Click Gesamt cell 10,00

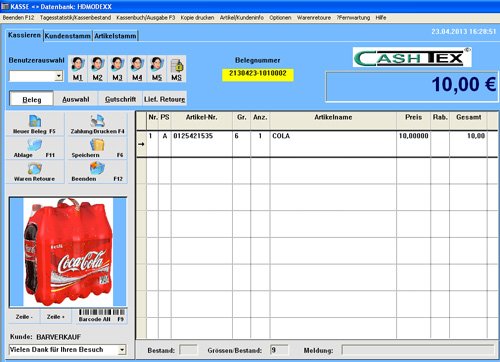tap(468, 144)
